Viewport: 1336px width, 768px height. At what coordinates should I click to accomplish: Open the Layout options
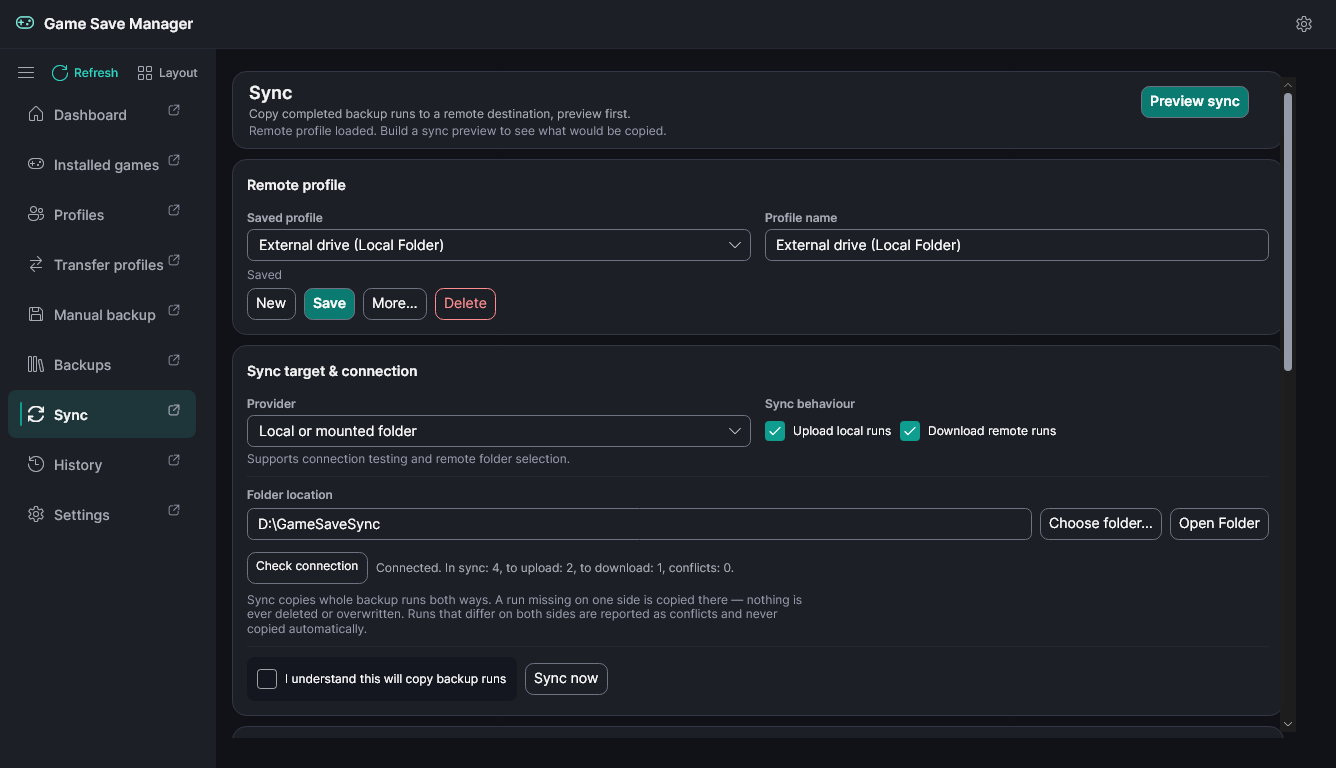[x=168, y=73]
